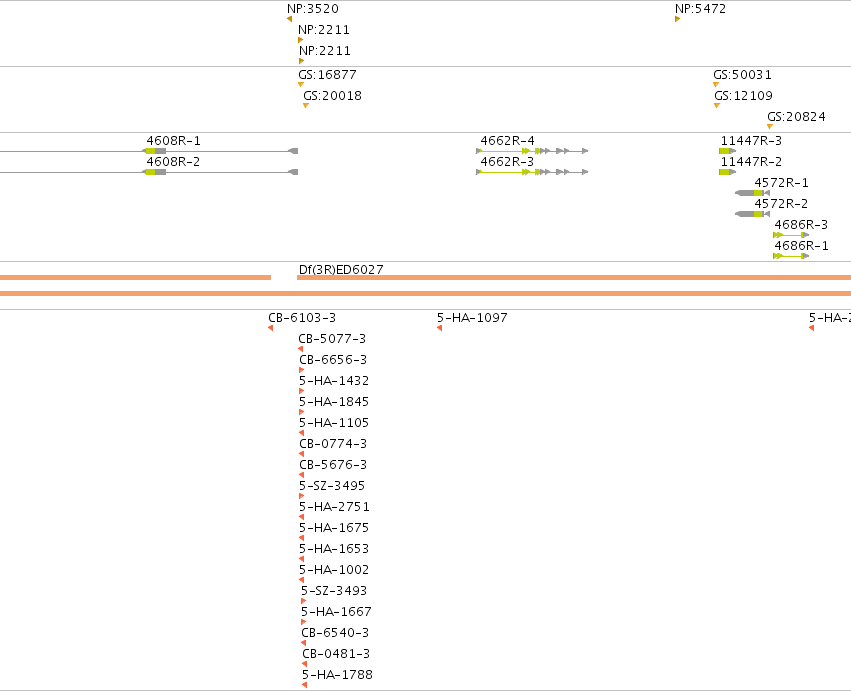Click the red arrow under CB-6103-3

[270, 328]
